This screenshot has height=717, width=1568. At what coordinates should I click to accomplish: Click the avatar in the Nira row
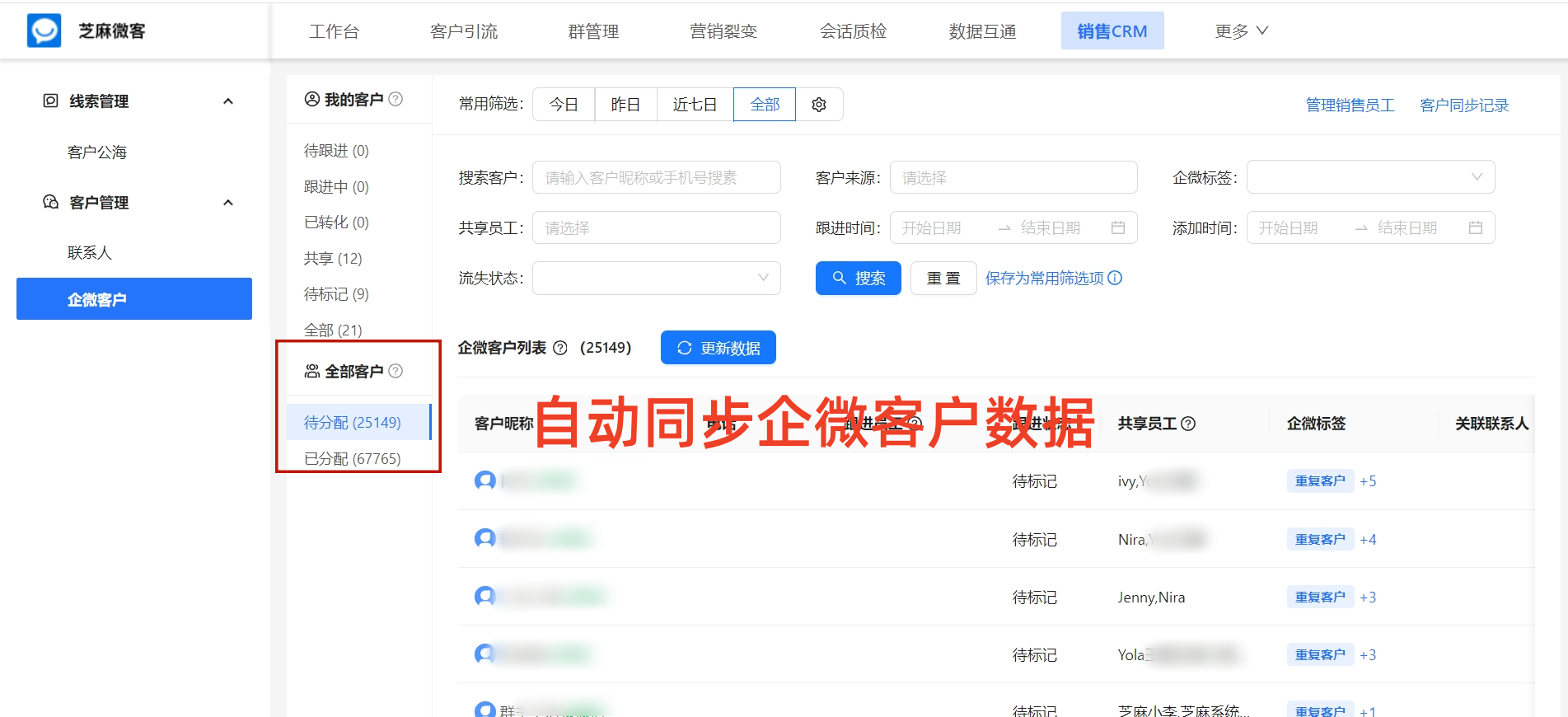tap(485, 539)
